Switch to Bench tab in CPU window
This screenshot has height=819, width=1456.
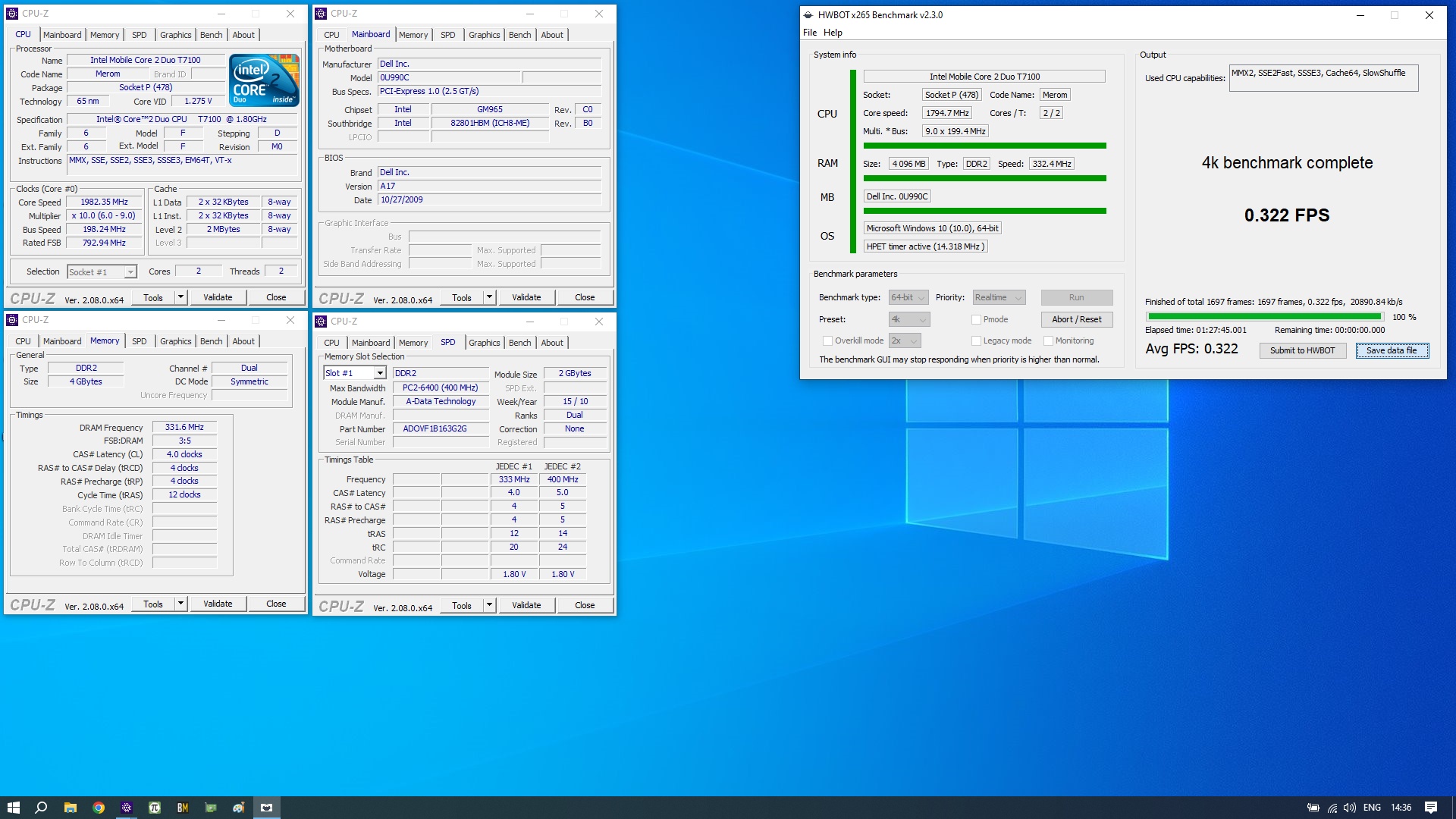pos(211,35)
